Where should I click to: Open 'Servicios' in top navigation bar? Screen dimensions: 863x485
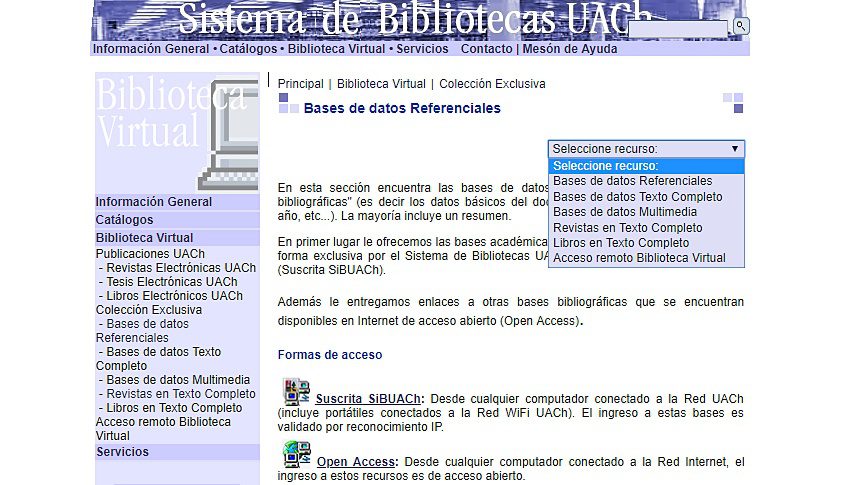tap(422, 49)
